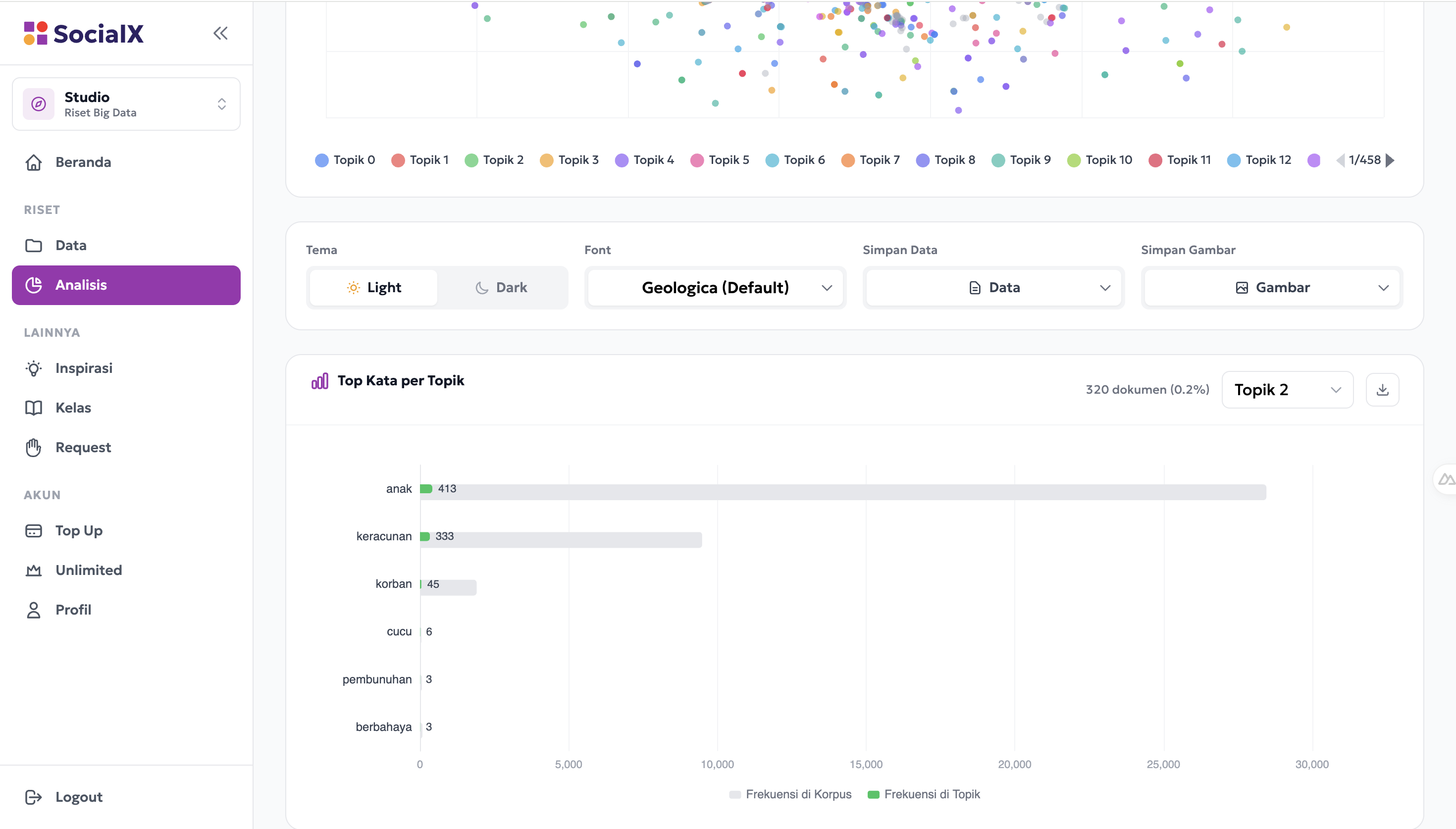Click the Top Up card icon
Screen dimensions: 1456x829
coord(34,531)
